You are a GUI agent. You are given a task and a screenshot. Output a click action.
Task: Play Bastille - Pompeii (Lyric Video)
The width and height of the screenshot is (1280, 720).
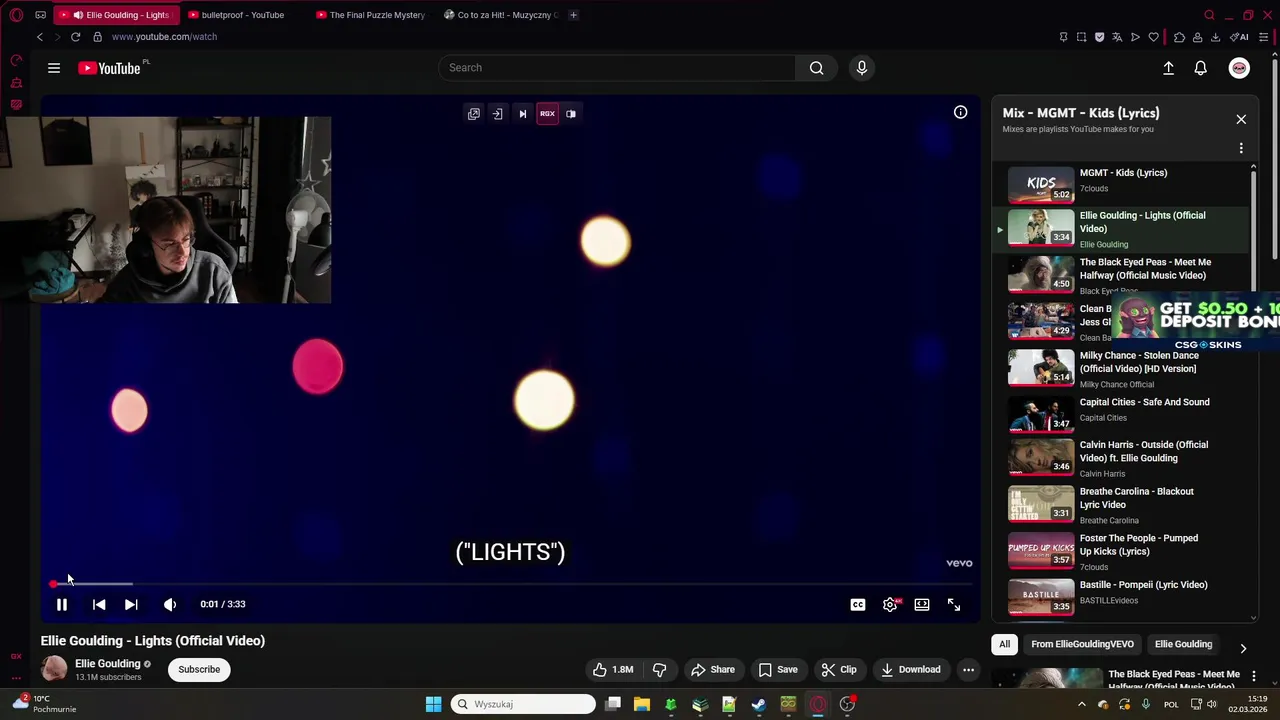tap(1120, 596)
